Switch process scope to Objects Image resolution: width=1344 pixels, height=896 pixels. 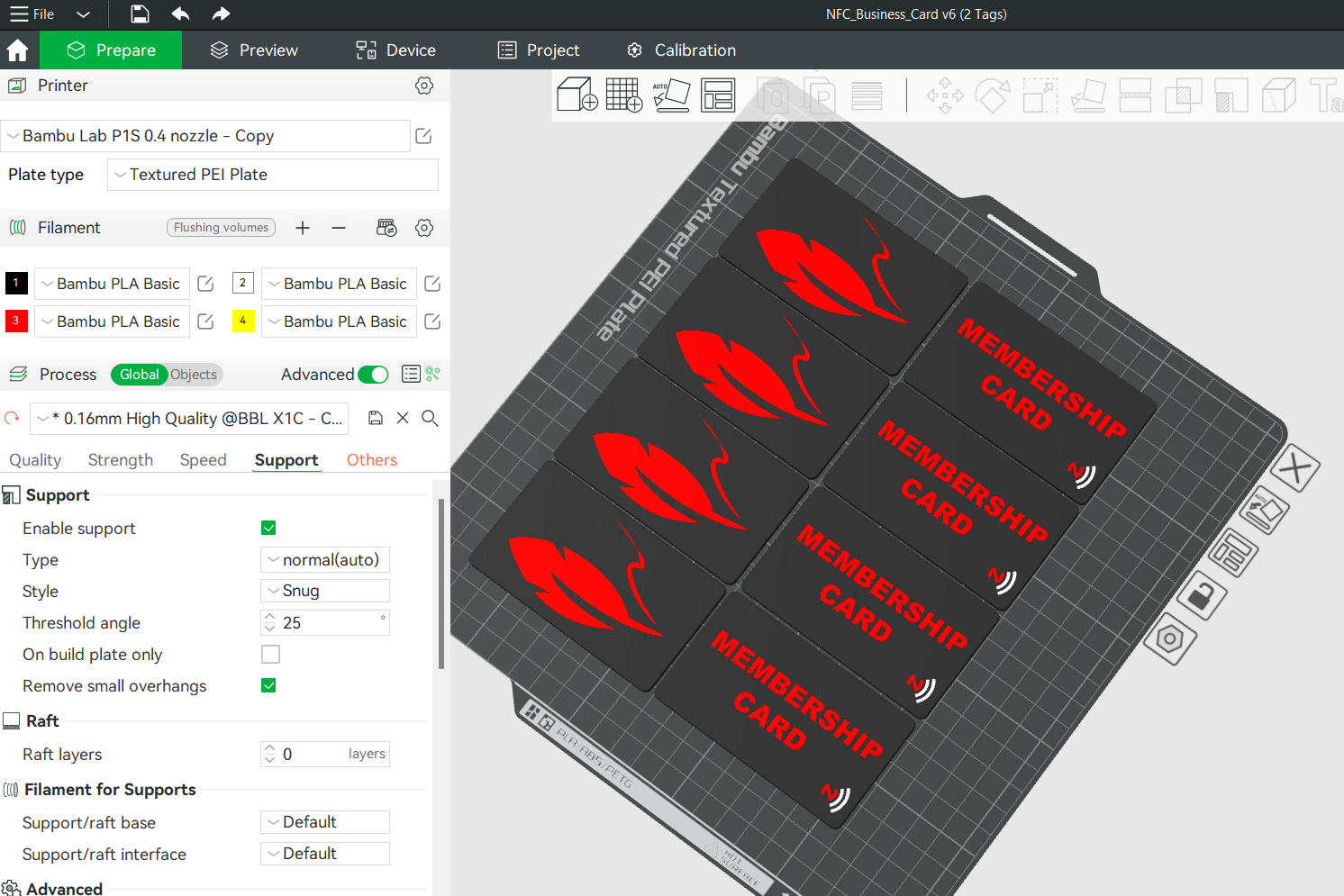[x=194, y=375]
